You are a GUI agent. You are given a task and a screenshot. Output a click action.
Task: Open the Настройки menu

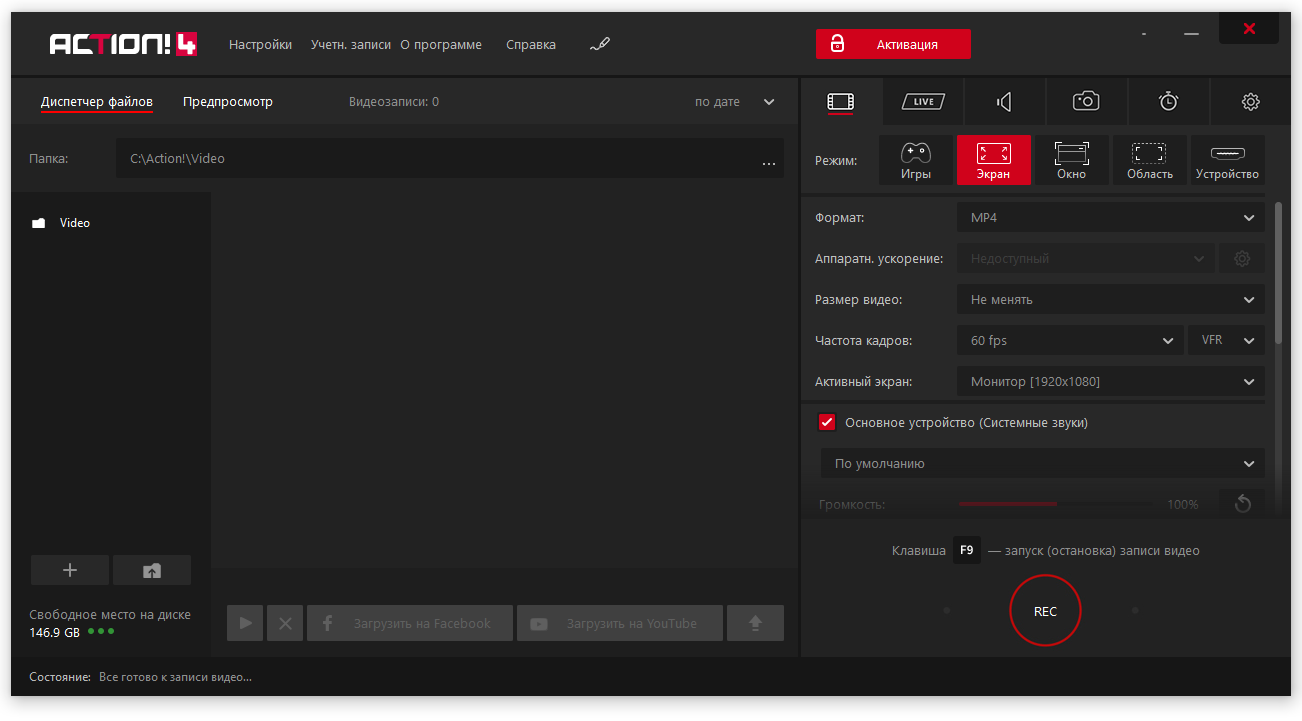click(260, 44)
